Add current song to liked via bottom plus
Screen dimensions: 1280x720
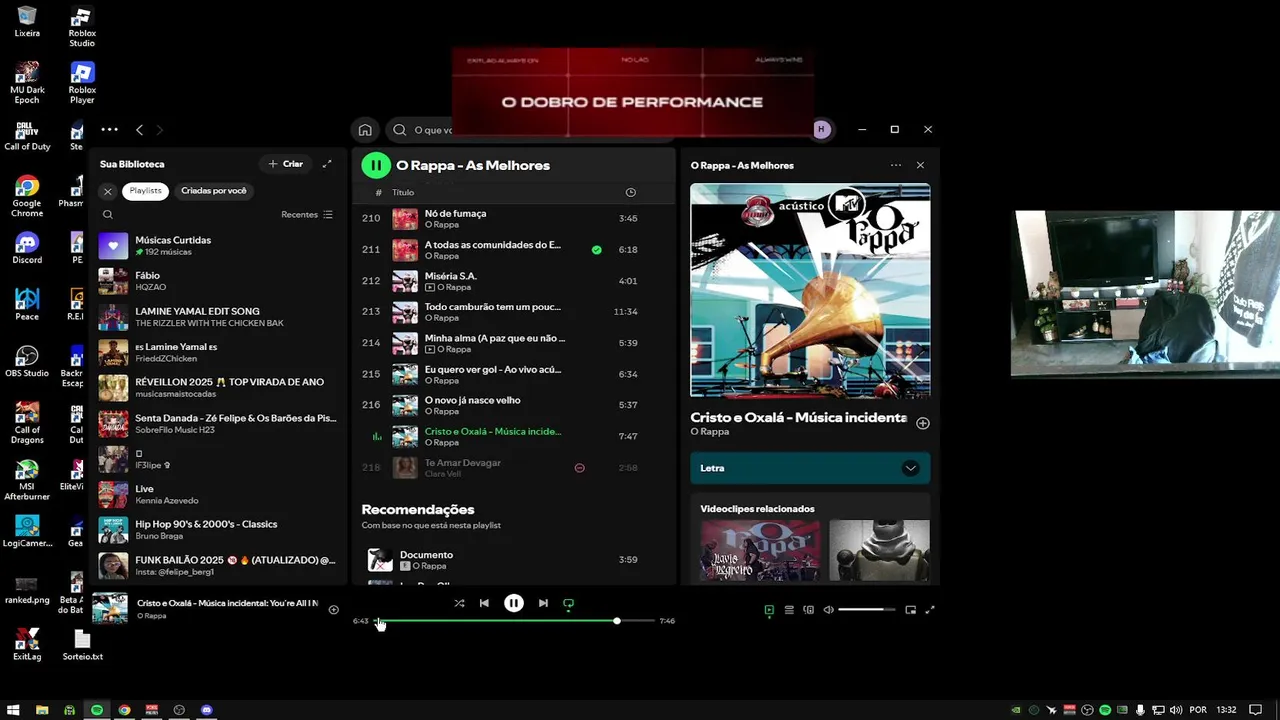pos(334,610)
